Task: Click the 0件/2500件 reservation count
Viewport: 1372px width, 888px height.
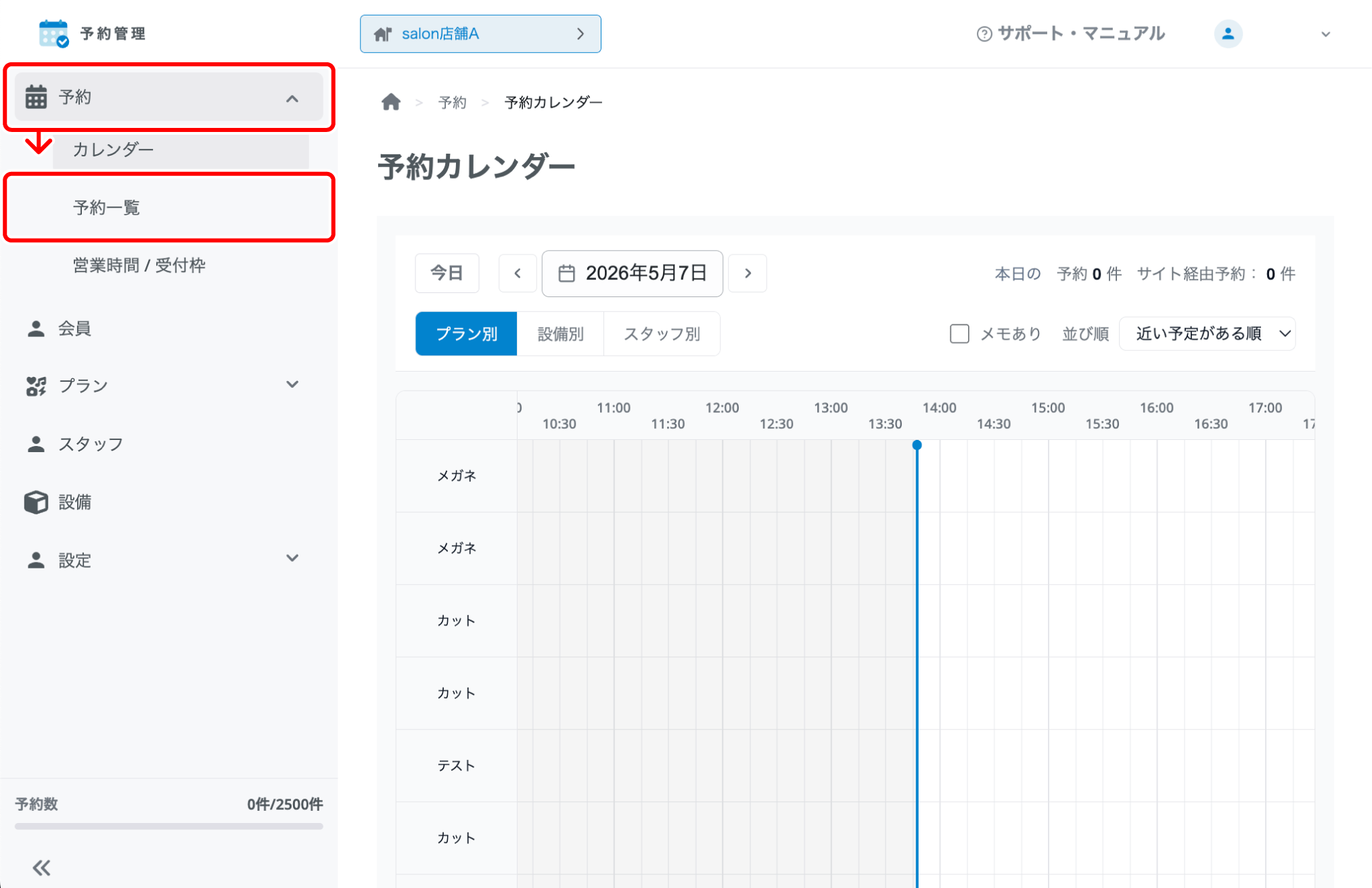Action: [x=284, y=804]
